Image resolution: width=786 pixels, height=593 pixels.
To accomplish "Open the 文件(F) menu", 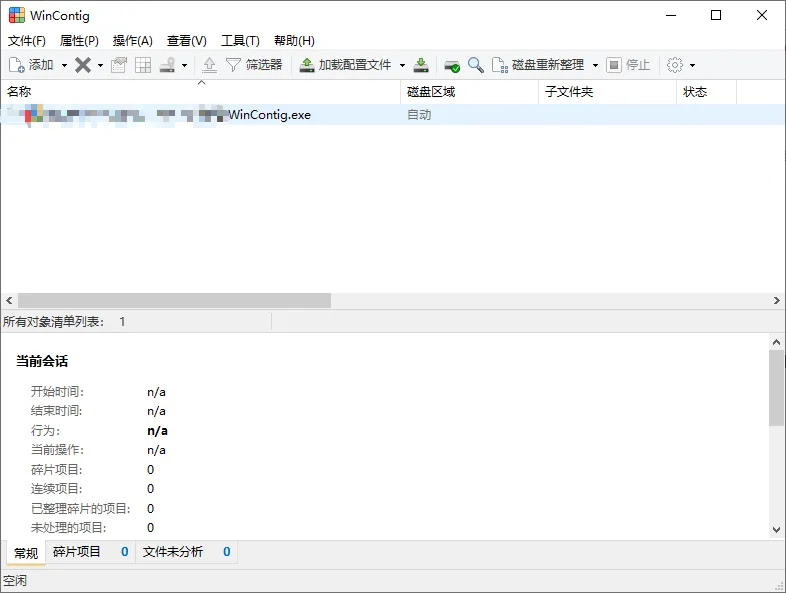I will coord(27,41).
